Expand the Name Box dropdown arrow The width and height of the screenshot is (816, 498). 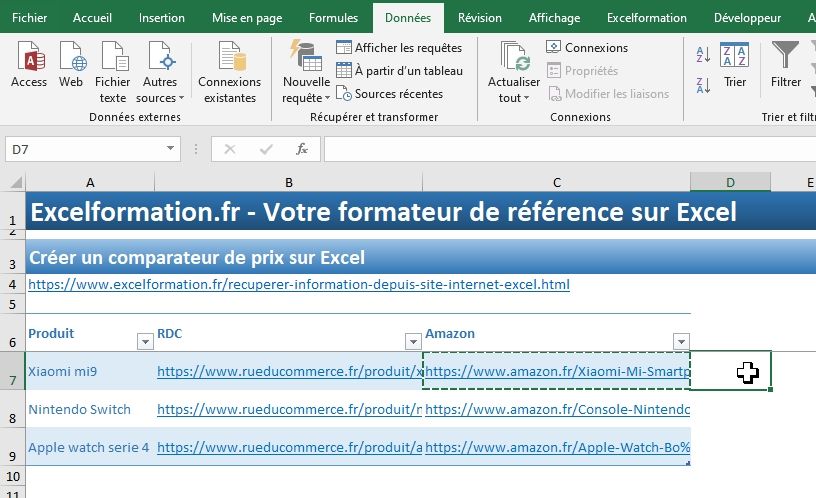172,149
